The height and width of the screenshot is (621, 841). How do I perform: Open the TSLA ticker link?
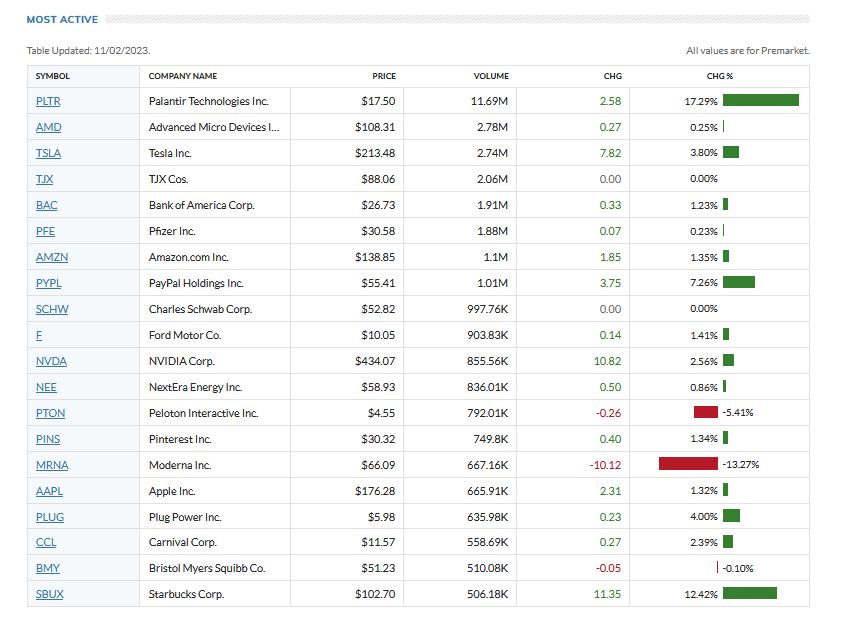(x=48, y=153)
